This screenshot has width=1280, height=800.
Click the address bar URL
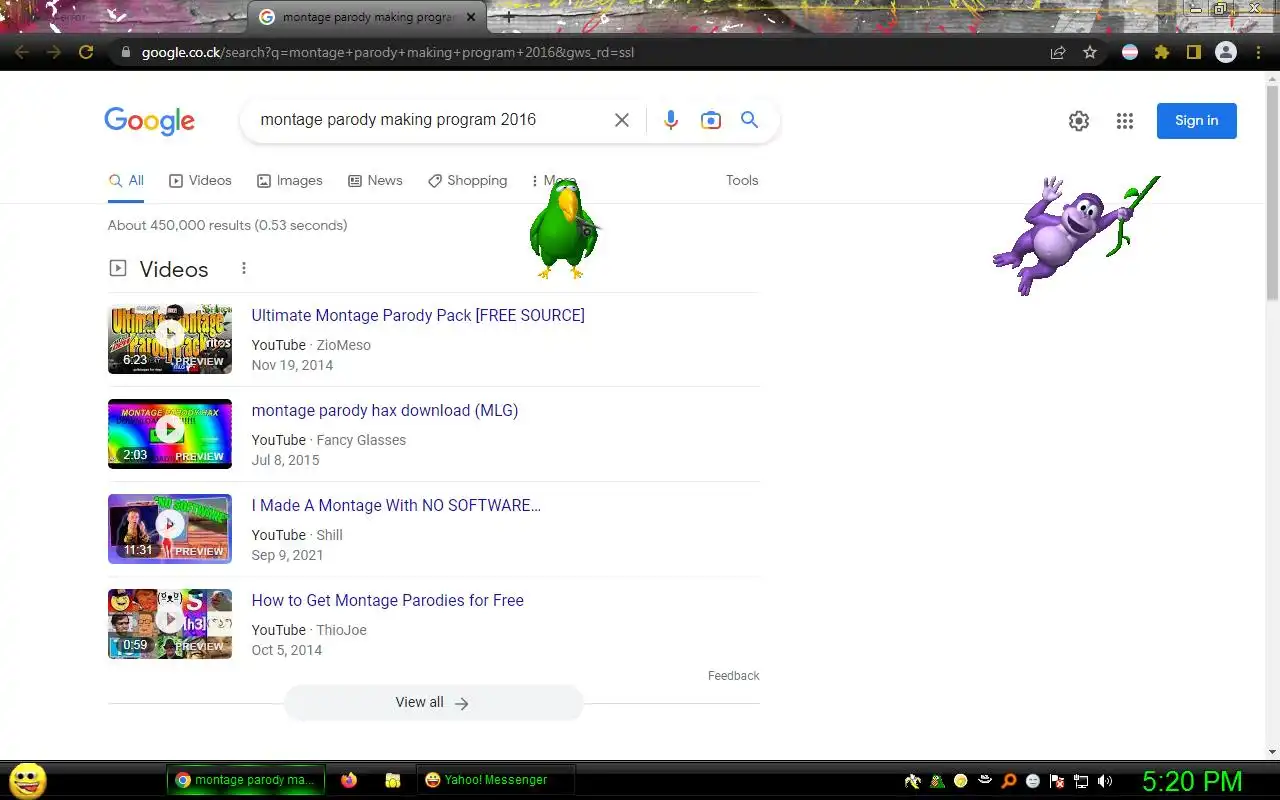[388, 52]
